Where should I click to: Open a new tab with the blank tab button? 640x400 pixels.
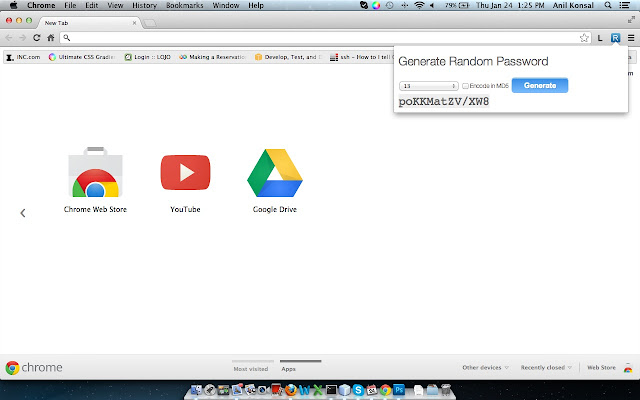[x=150, y=23]
